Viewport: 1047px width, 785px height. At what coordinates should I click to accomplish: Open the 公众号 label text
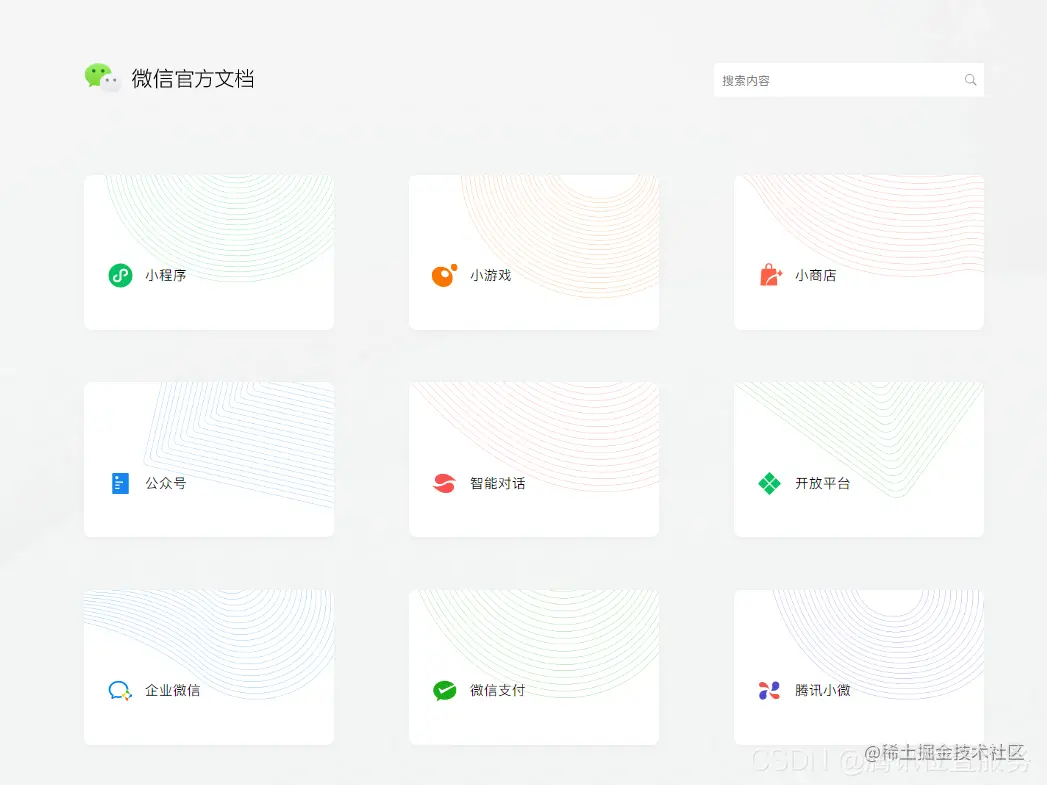tap(166, 483)
